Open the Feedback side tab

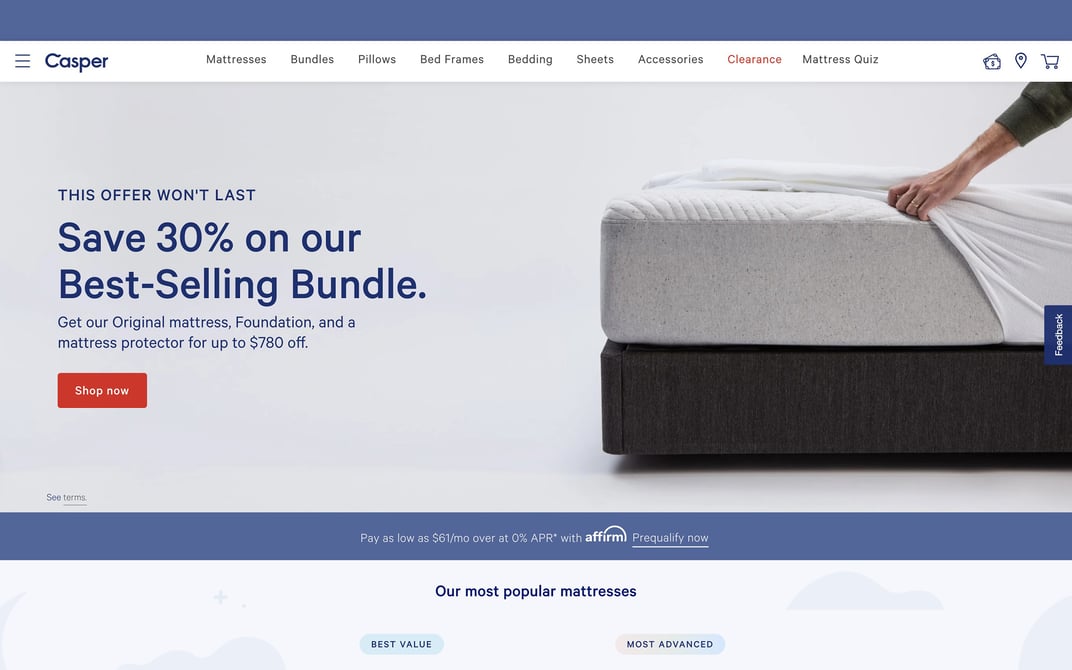pyautogui.click(x=1058, y=334)
